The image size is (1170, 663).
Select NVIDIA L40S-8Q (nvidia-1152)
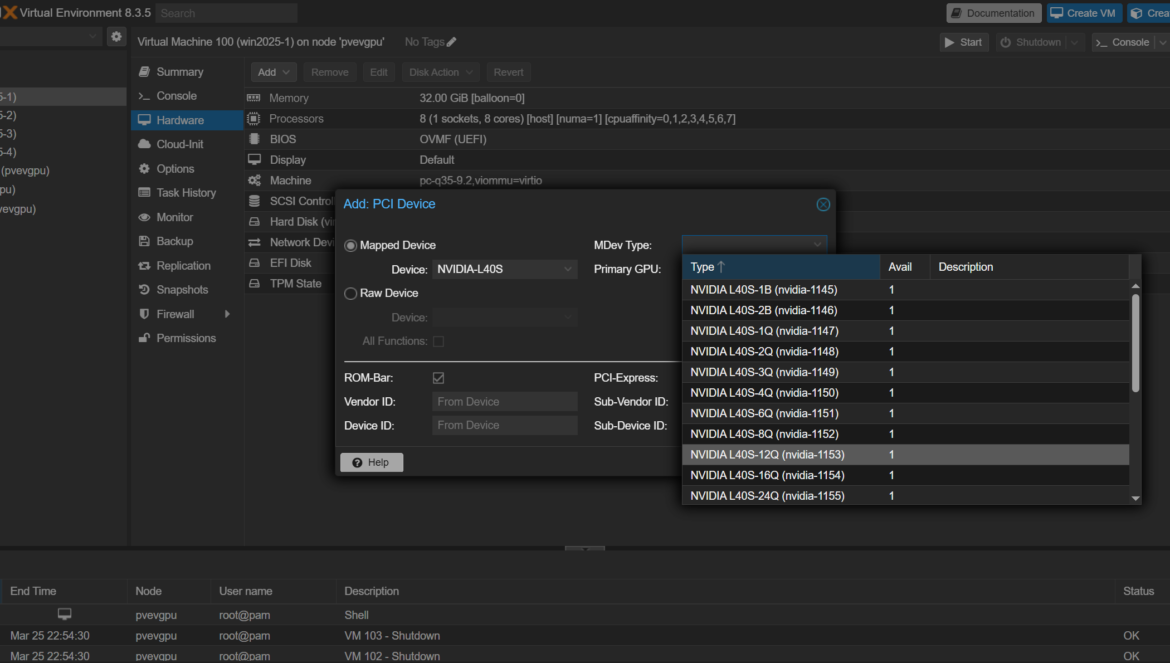(906, 434)
